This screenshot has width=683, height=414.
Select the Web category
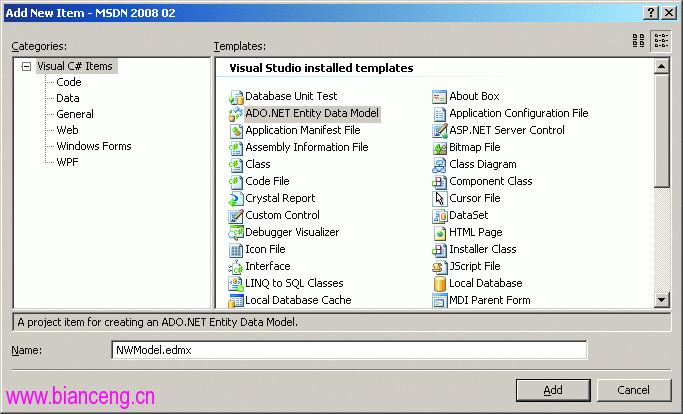(68, 130)
